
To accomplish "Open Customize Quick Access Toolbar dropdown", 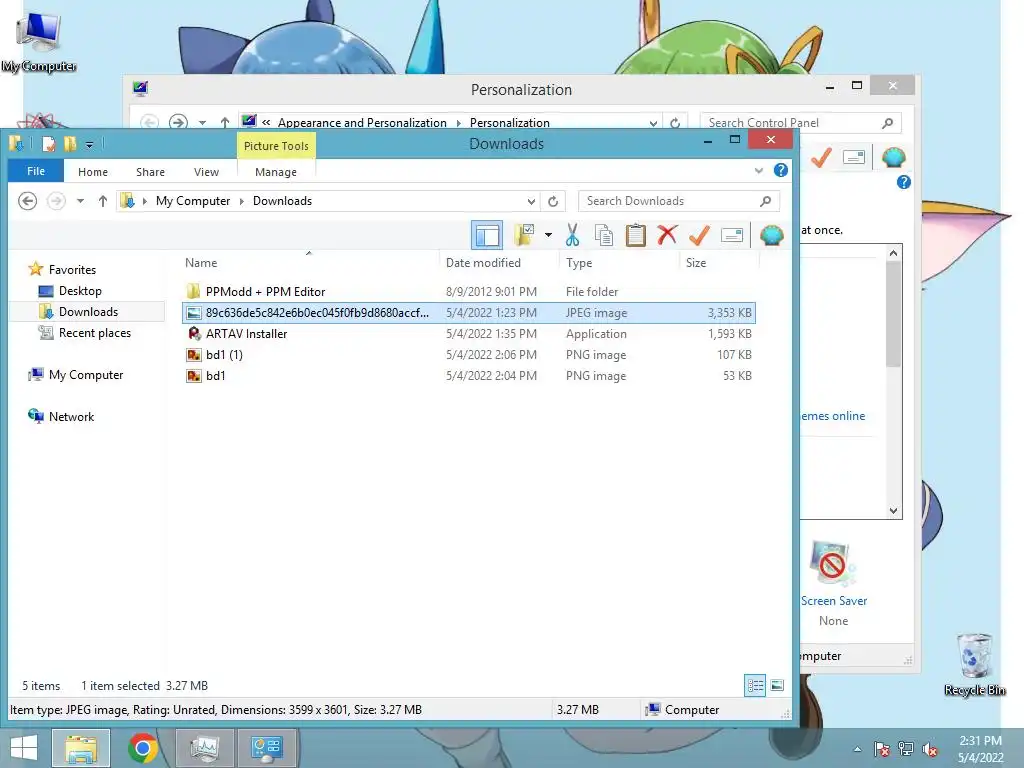I will pos(89,144).
